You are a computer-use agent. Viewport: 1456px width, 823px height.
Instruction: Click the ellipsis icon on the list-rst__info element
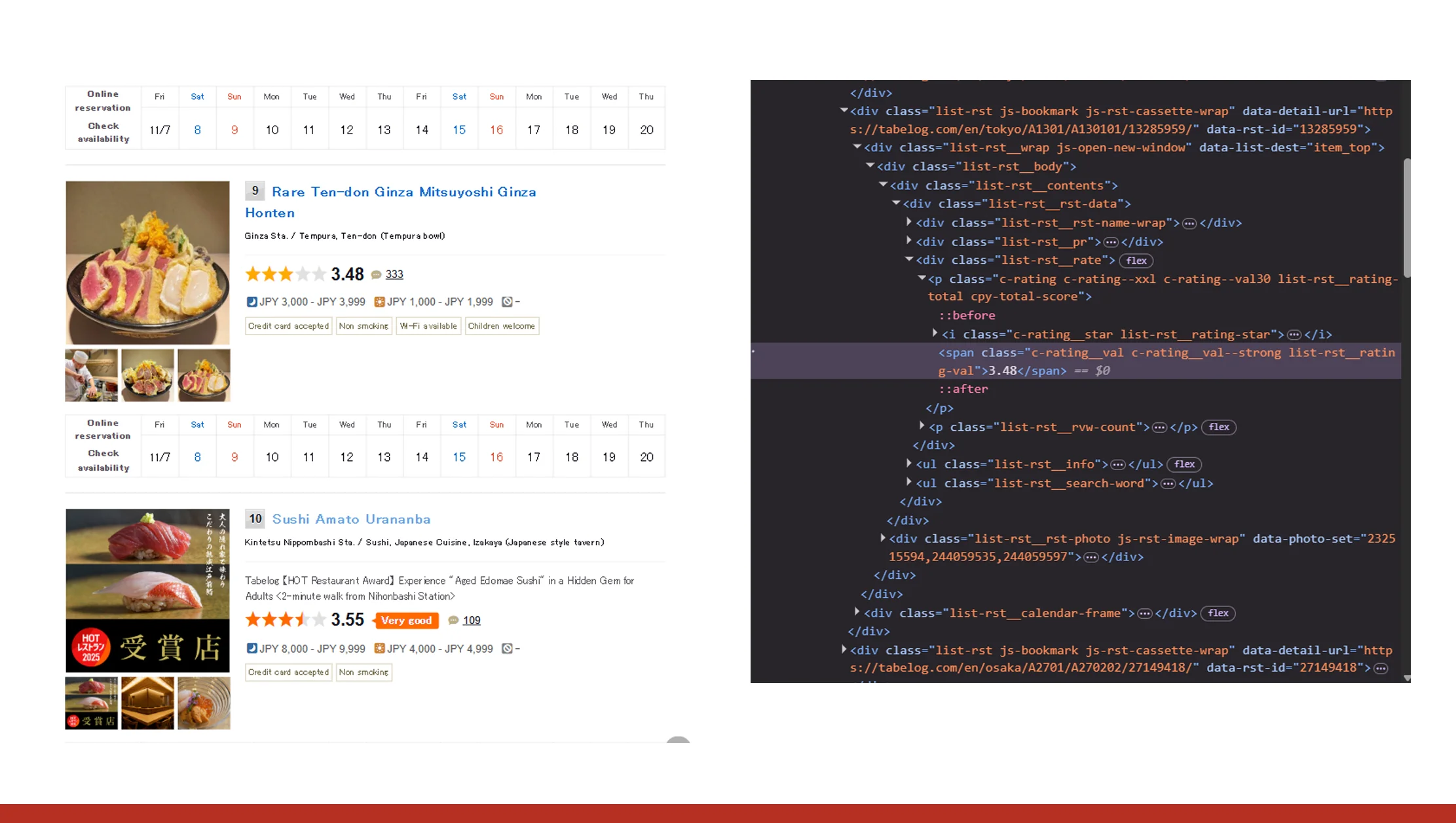1117,464
